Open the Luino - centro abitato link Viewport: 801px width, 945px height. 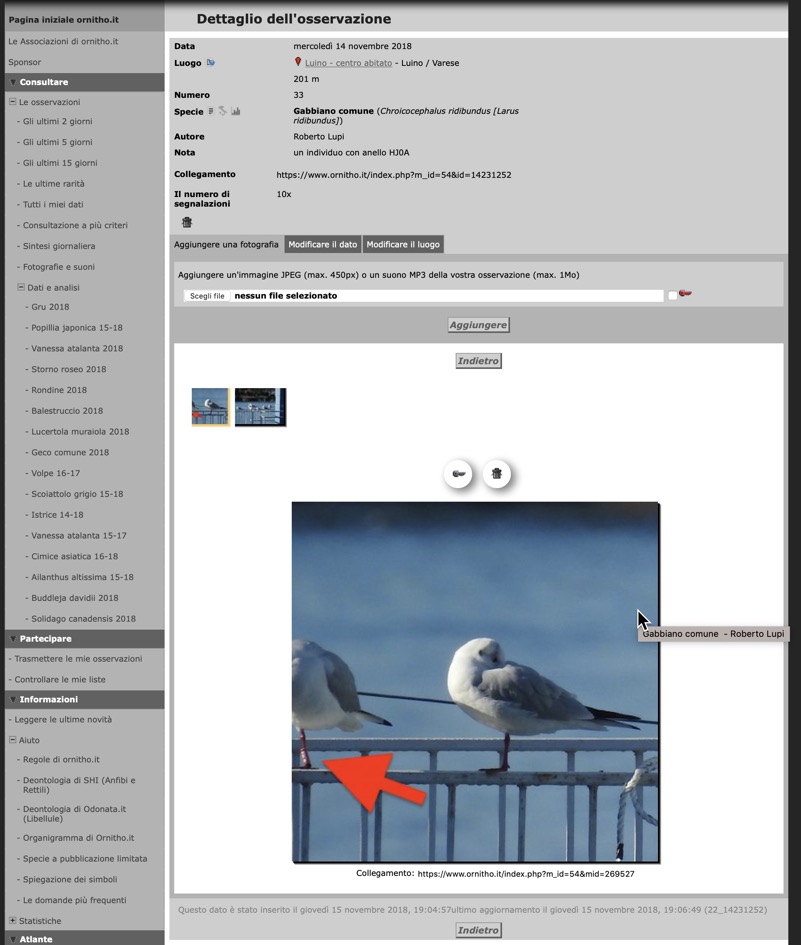click(x=347, y=63)
